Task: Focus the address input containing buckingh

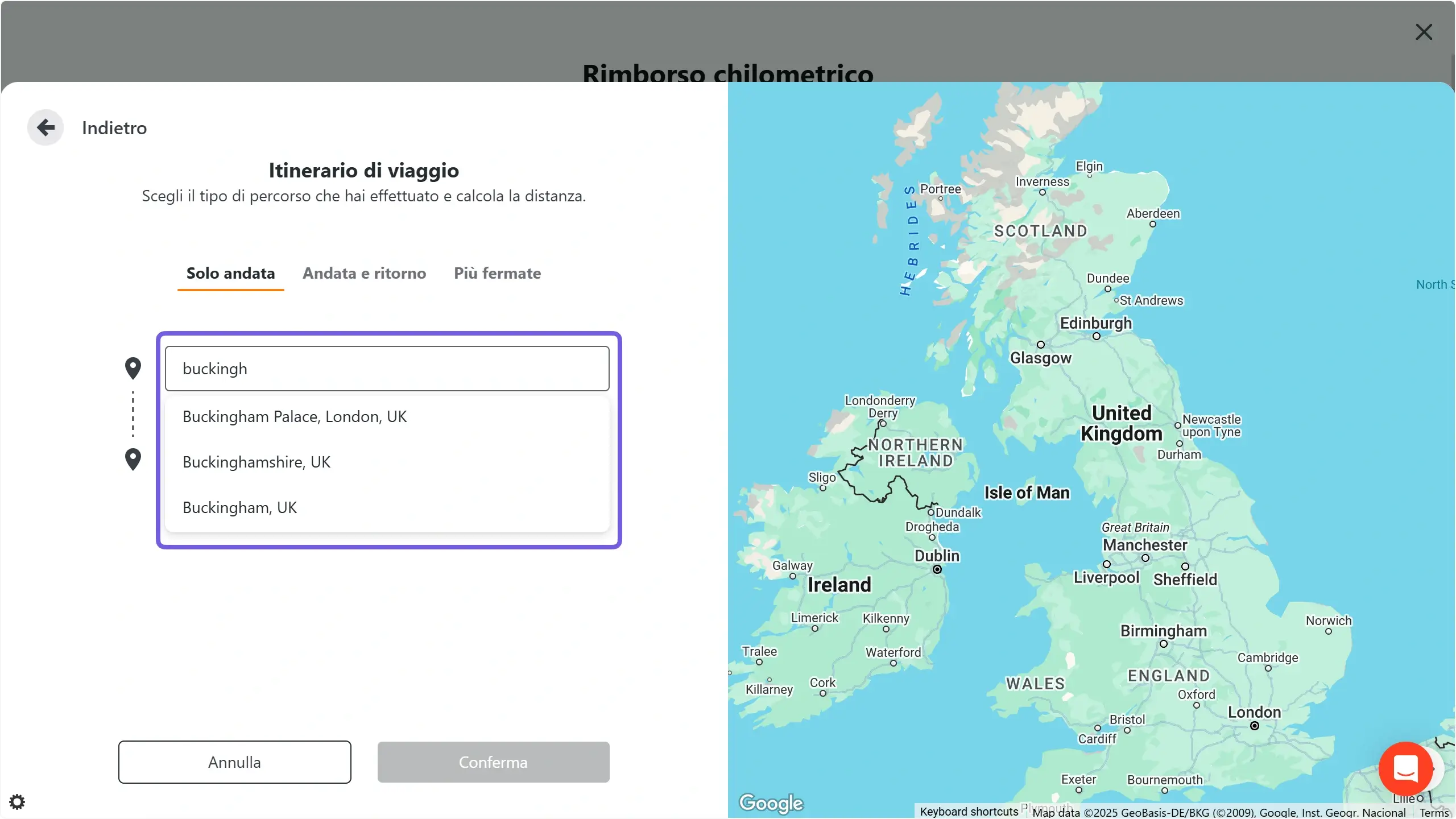Action: coord(387,369)
